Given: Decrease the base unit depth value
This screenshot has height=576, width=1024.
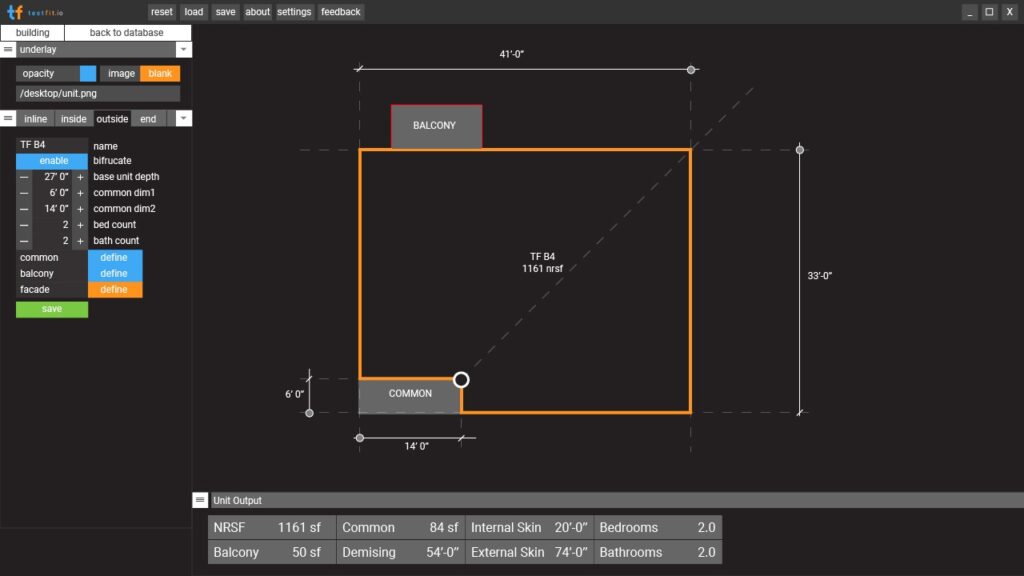Looking at the screenshot, I should pyautogui.click(x=24, y=177).
